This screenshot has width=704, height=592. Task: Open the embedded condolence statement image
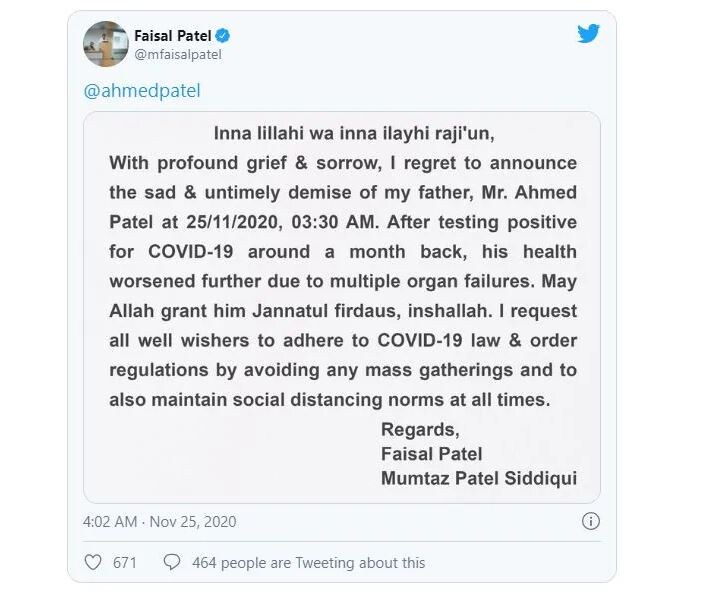(x=342, y=307)
